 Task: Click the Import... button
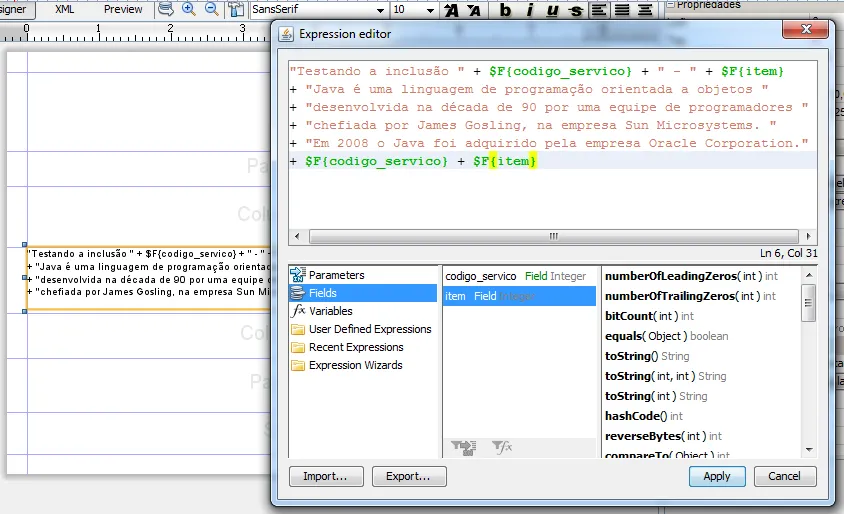325,476
